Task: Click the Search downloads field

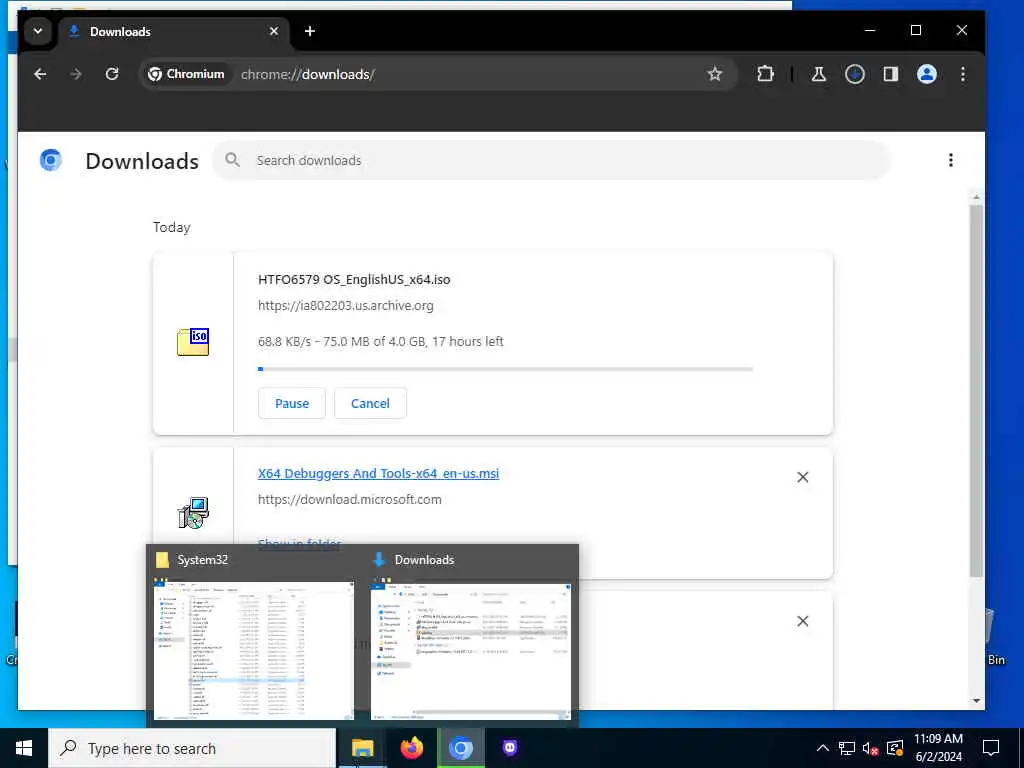Action: click(x=552, y=161)
